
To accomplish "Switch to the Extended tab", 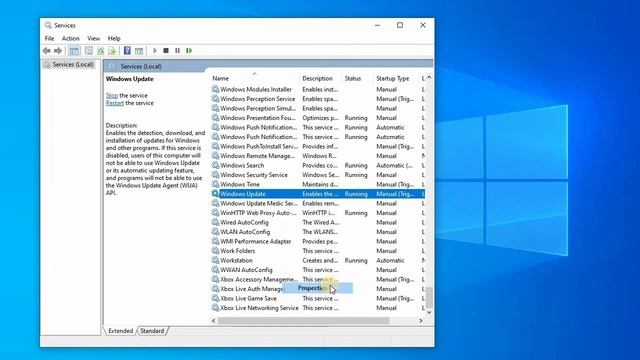I will click(x=120, y=331).
